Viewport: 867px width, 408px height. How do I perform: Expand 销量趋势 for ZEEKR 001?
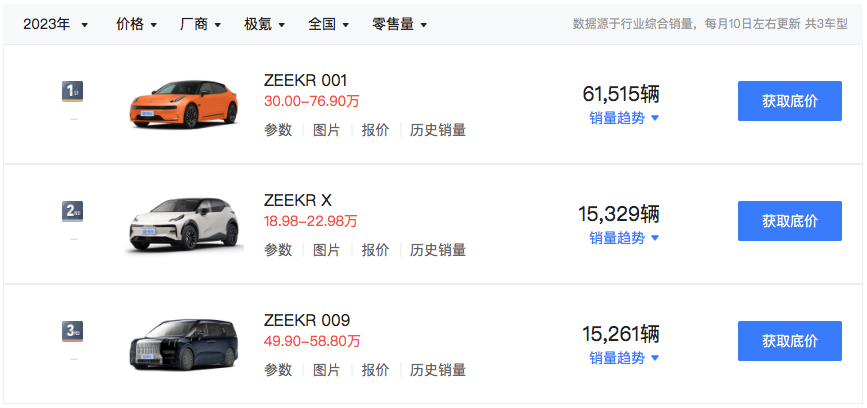624,118
